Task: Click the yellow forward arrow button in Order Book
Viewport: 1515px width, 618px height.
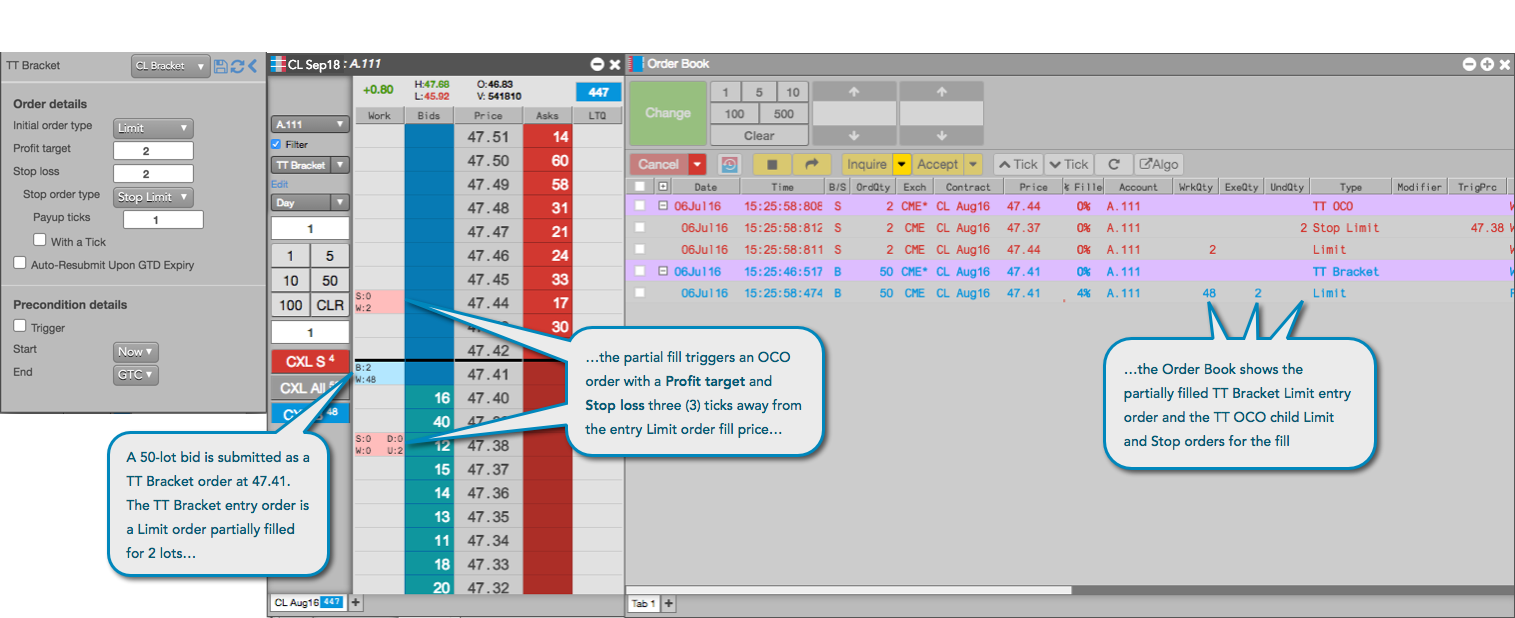Action: click(x=812, y=164)
